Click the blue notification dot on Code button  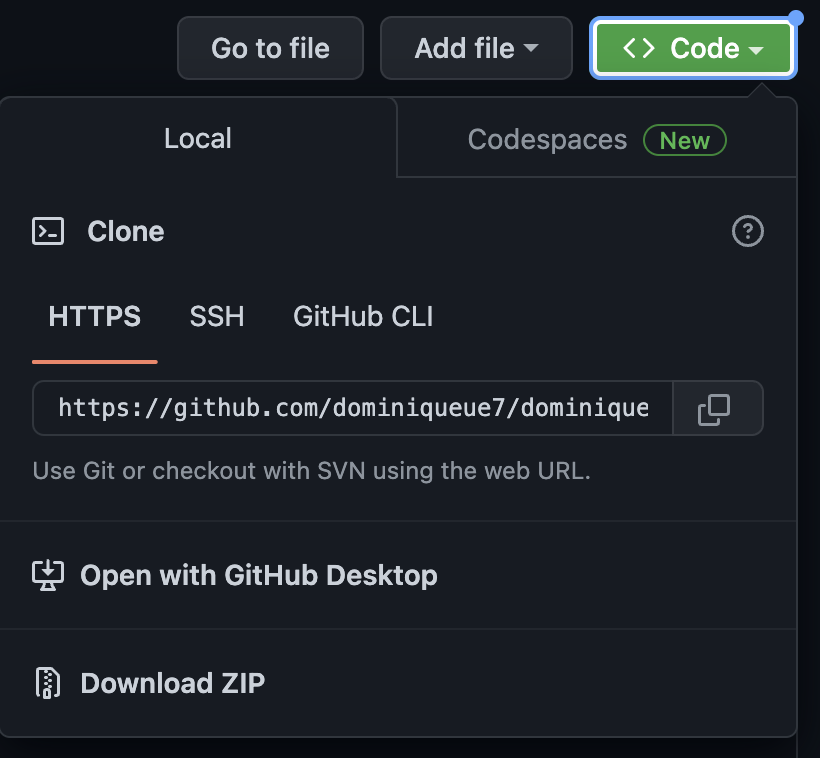[796, 18]
